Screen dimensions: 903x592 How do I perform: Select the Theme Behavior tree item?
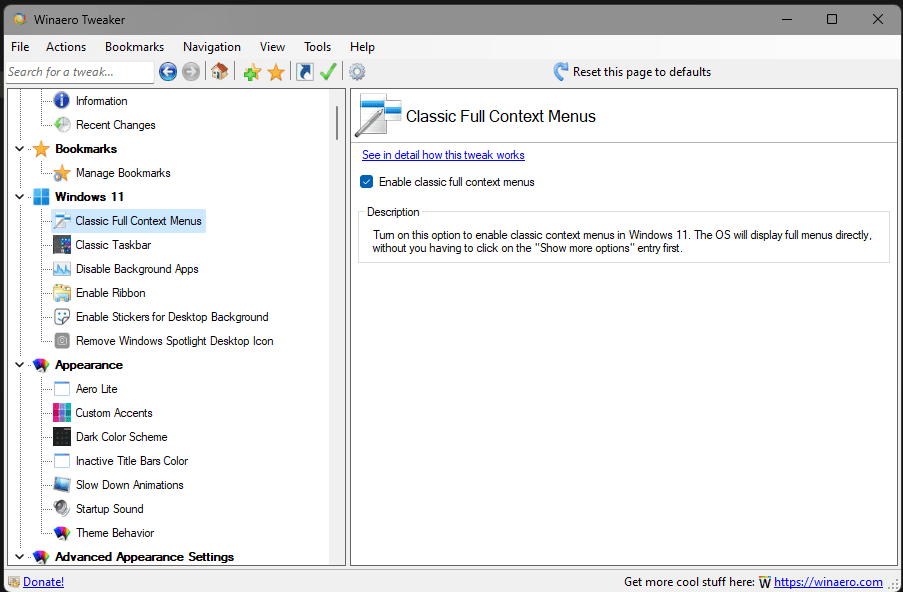115,533
